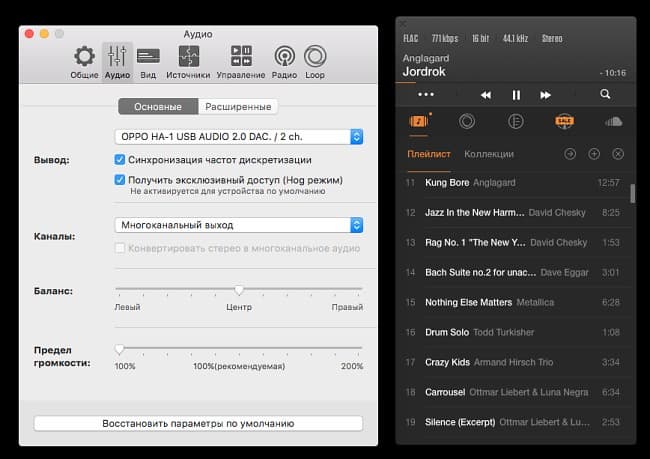Open the Управление preferences pane
The image size is (650, 459).
coord(241,63)
